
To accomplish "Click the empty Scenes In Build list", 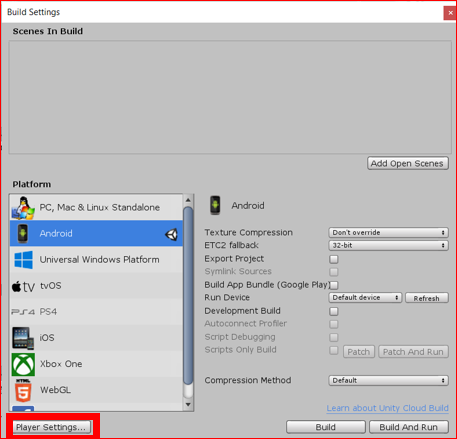I will [230, 97].
